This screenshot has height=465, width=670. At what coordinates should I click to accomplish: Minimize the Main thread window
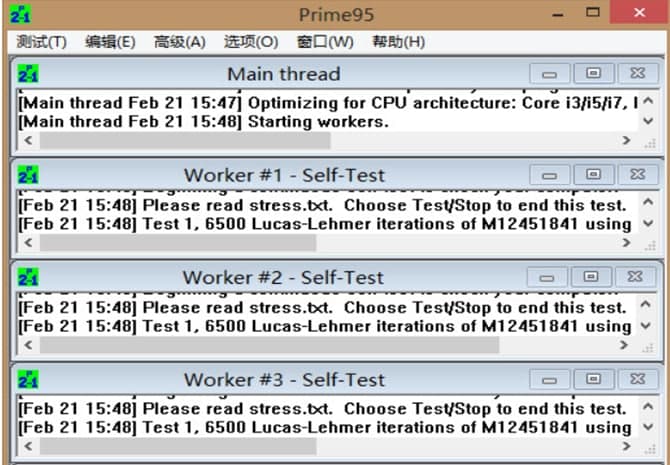(x=549, y=74)
